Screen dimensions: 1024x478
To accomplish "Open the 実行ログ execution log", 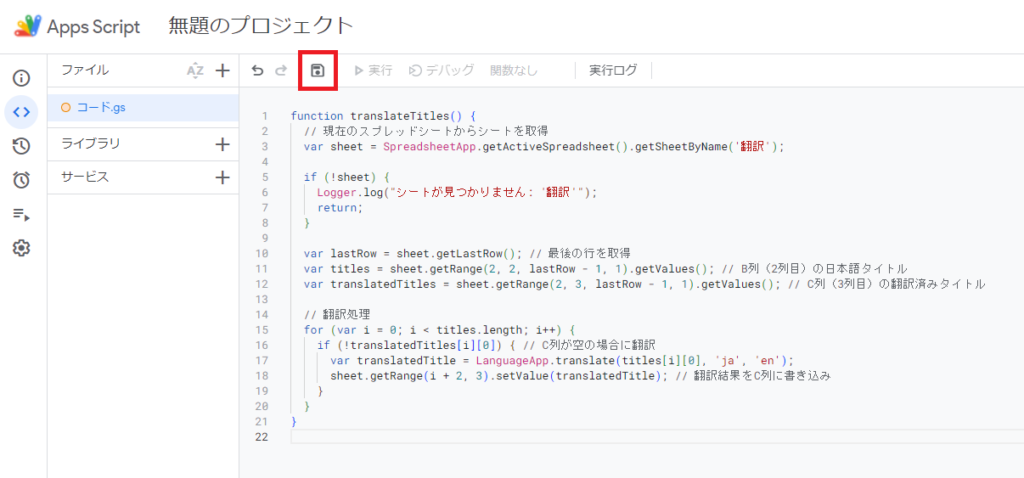I will click(612, 70).
